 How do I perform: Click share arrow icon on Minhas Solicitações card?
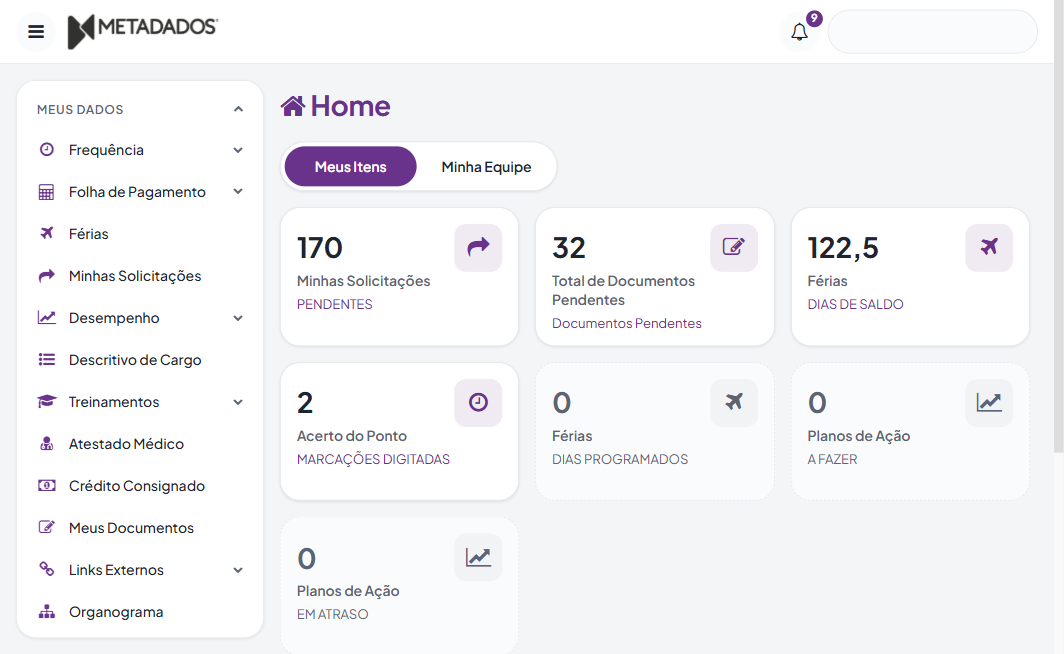click(478, 248)
